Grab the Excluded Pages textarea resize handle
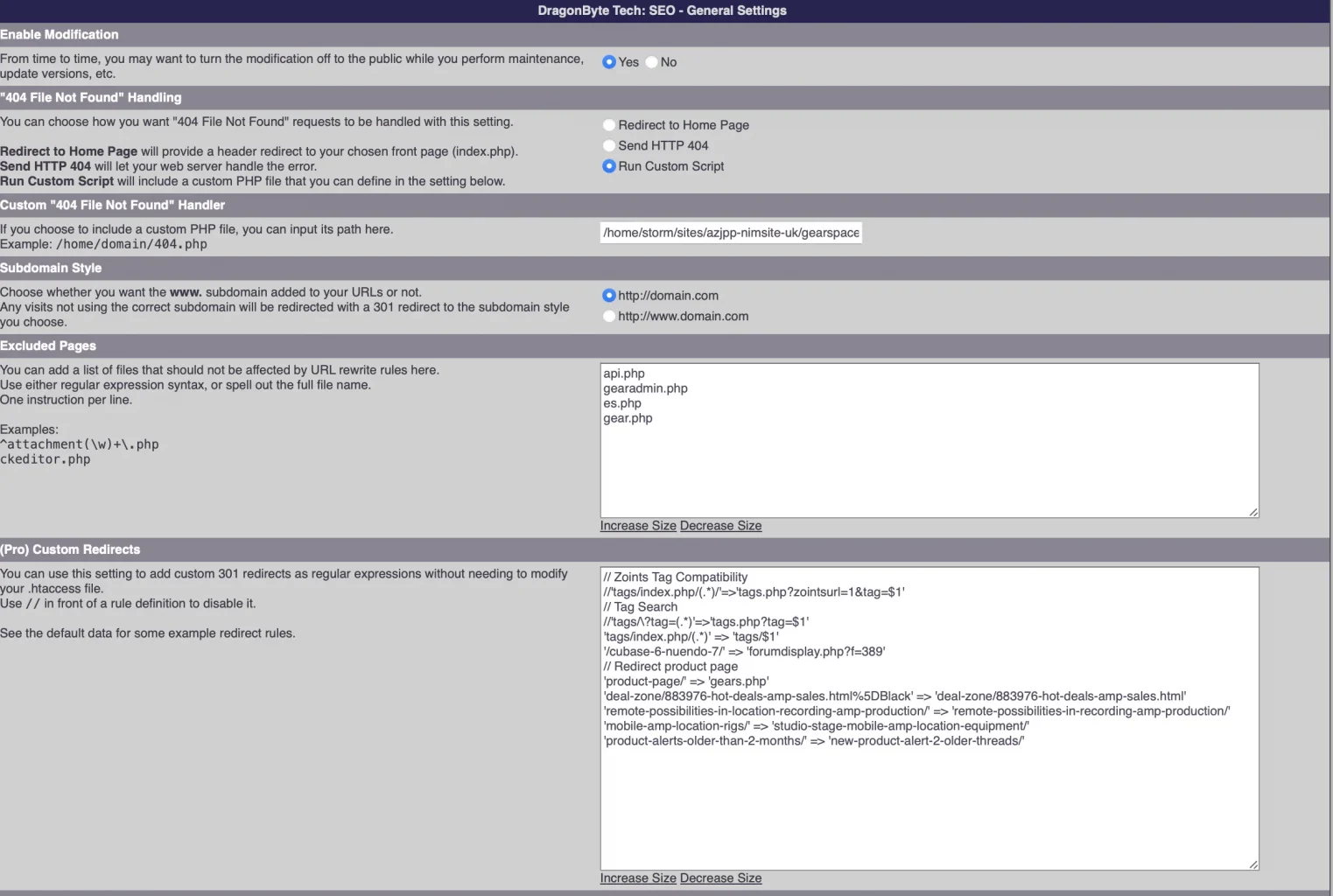Image resolution: width=1333 pixels, height=896 pixels. point(1253,512)
